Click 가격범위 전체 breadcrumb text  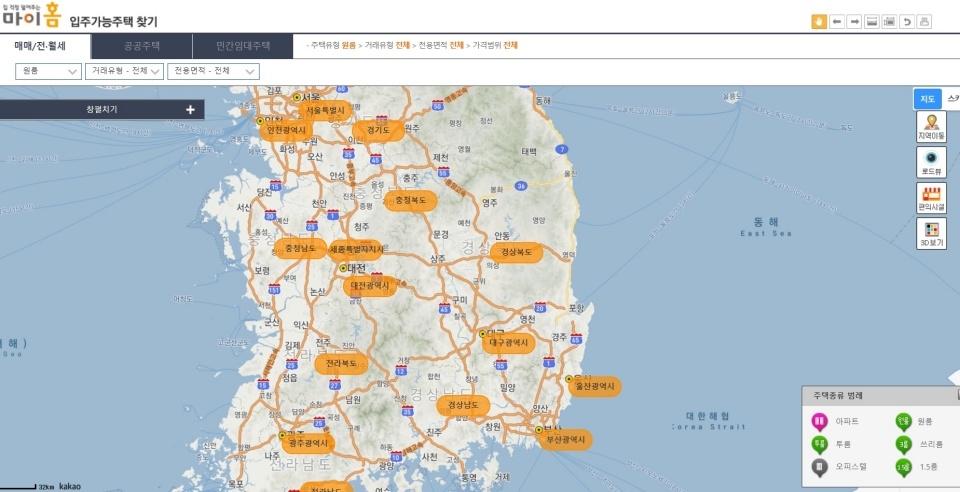(x=495, y=45)
